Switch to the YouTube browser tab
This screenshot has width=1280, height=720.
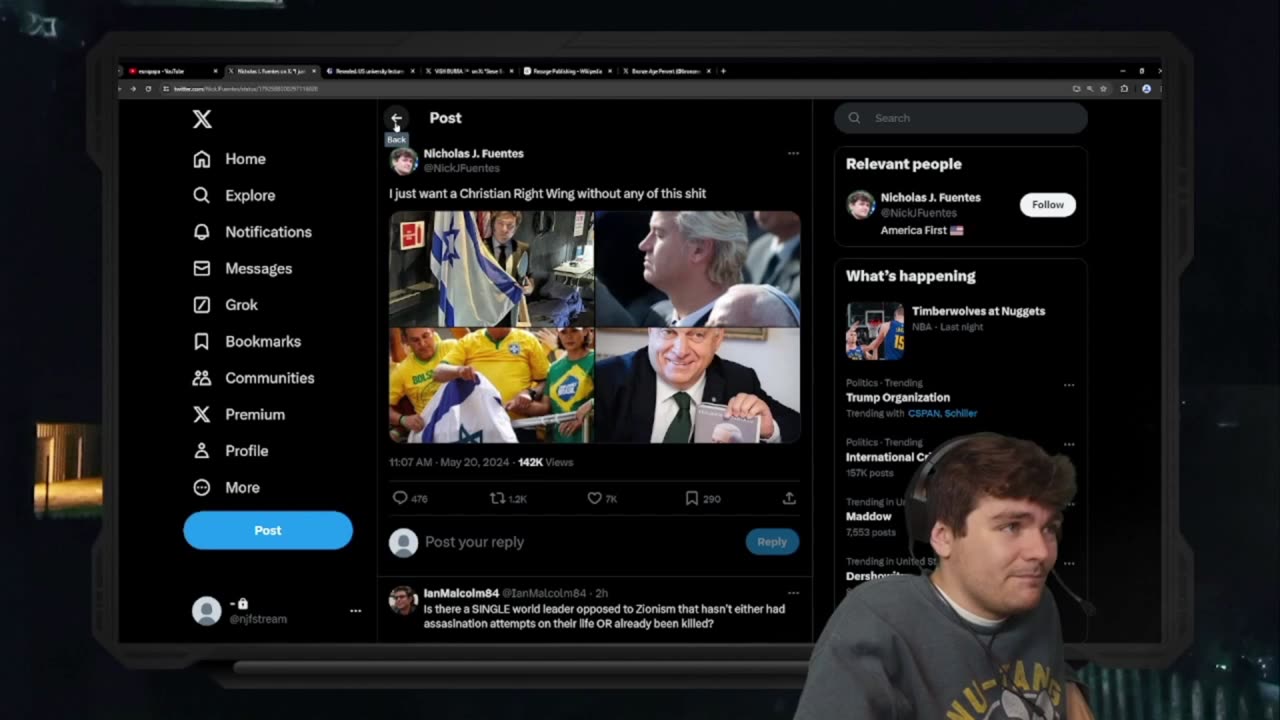point(170,71)
